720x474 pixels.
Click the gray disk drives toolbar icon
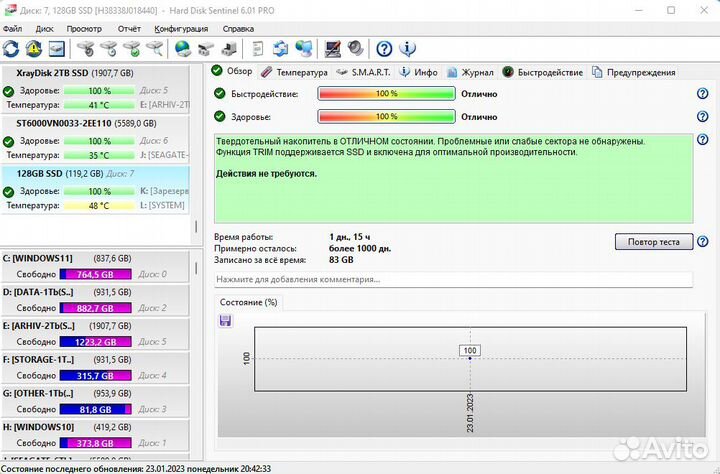tap(206, 48)
